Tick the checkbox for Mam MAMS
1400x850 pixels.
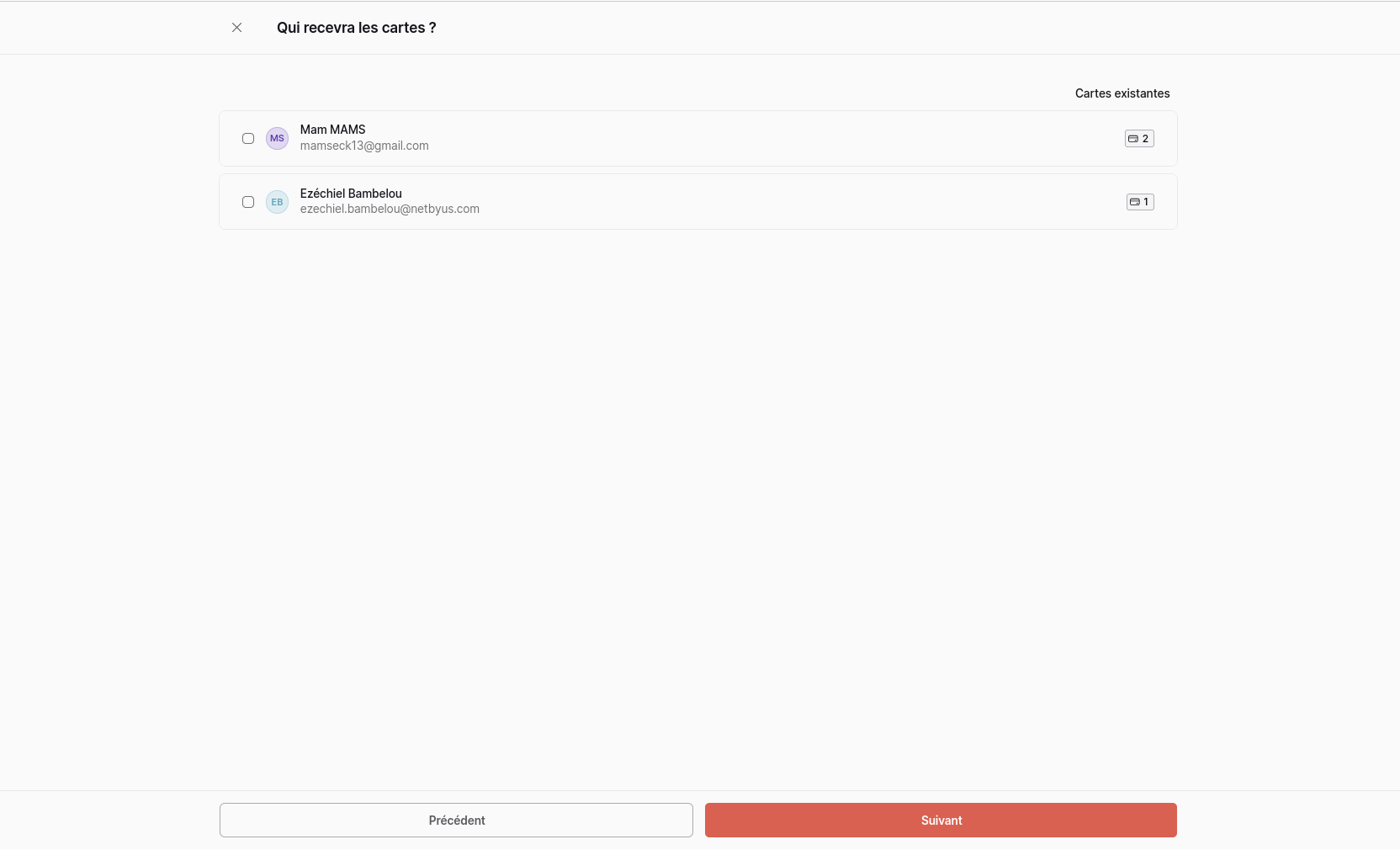click(248, 138)
